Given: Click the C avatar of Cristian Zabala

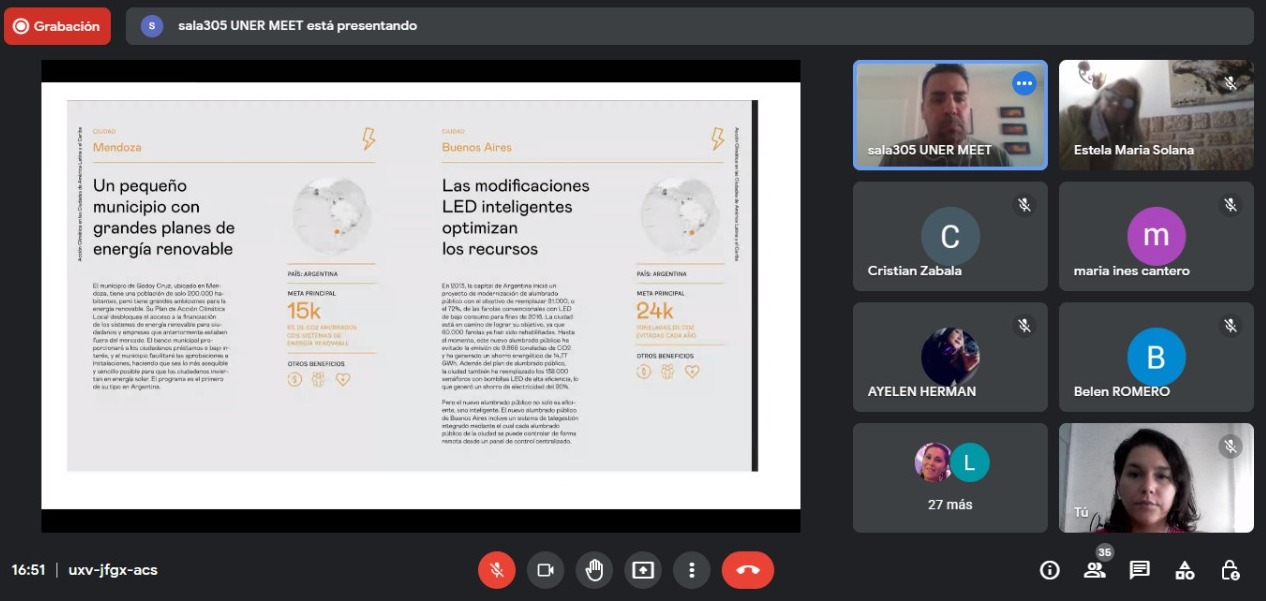Looking at the screenshot, I should [x=950, y=236].
